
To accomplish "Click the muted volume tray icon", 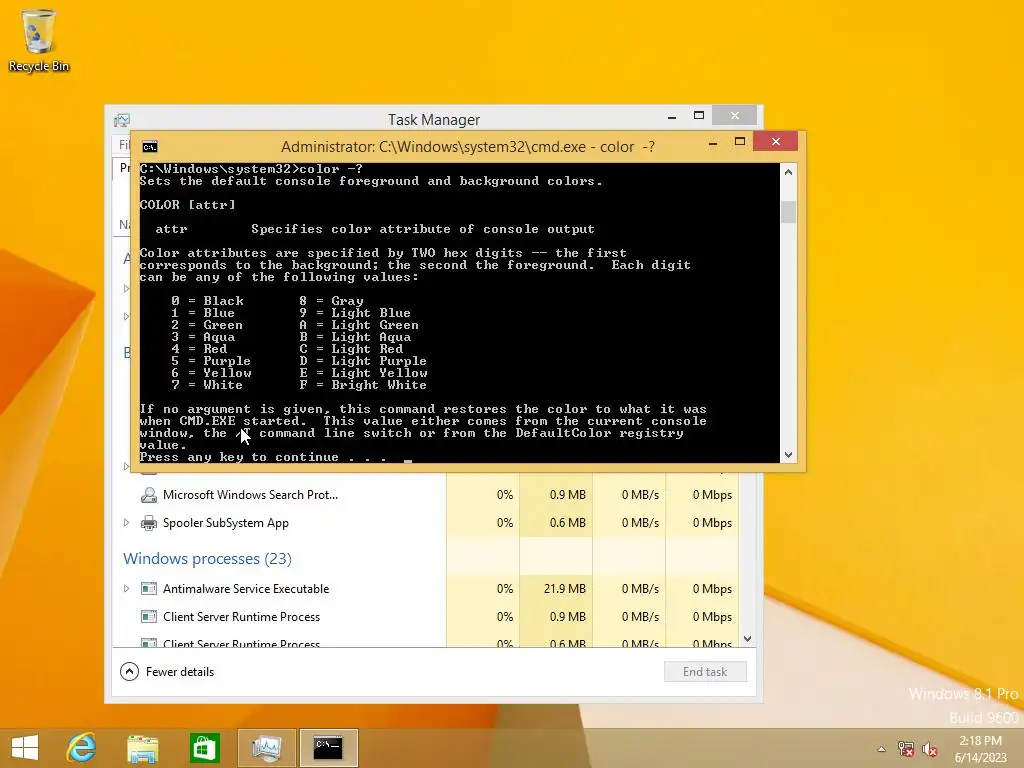I will pyautogui.click(x=930, y=749).
